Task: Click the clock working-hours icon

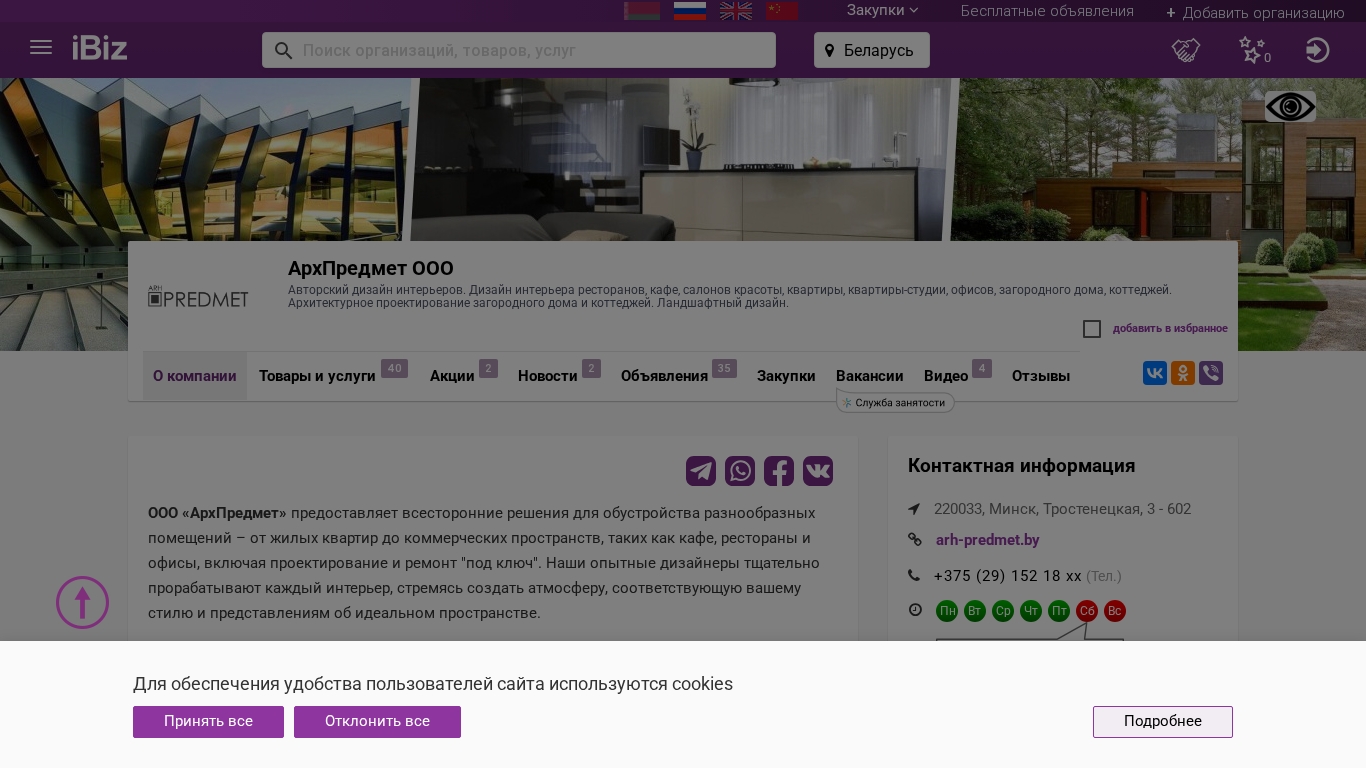Action: [x=915, y=610]
